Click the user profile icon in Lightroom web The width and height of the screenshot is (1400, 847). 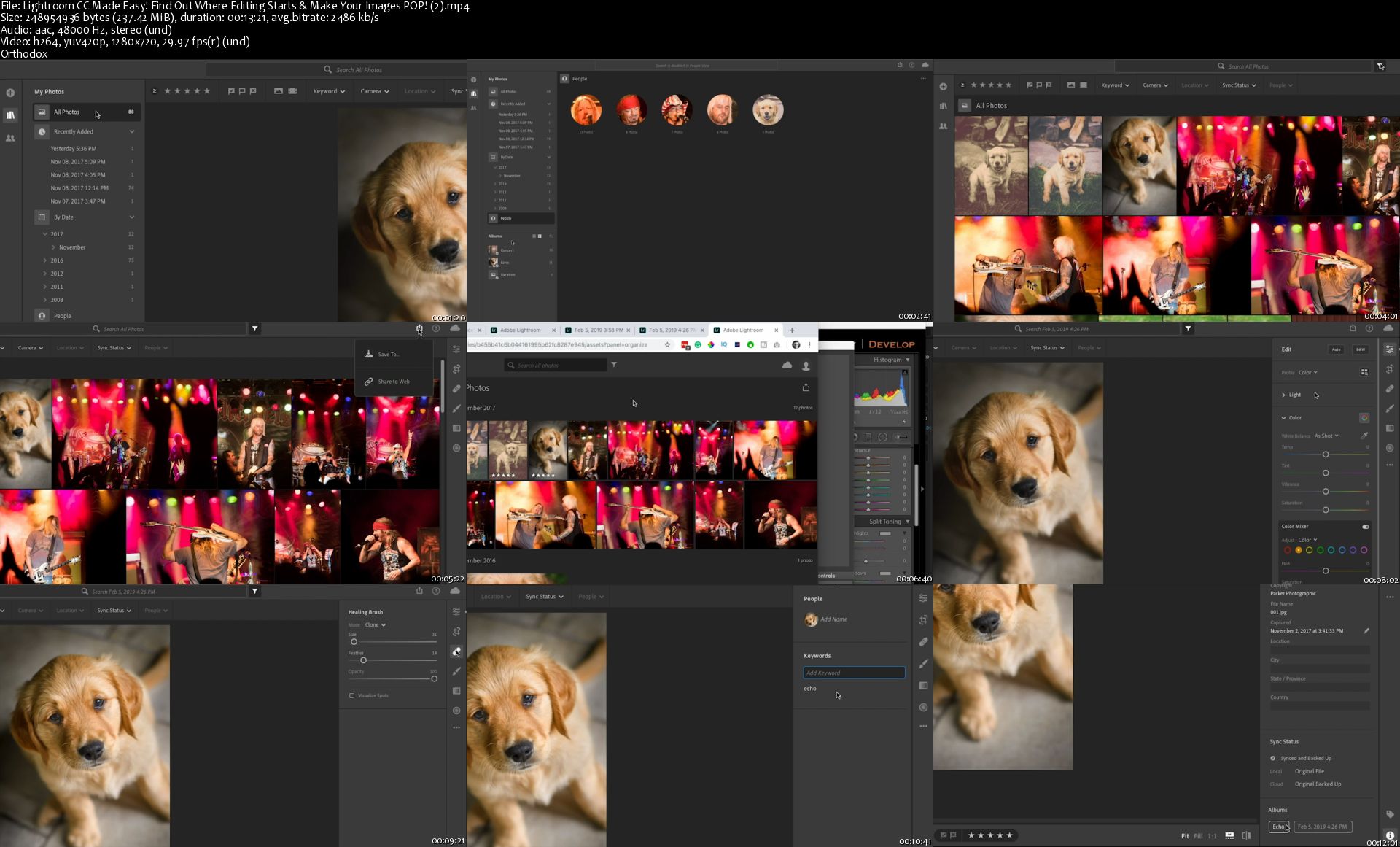click(x=806, y=366)
